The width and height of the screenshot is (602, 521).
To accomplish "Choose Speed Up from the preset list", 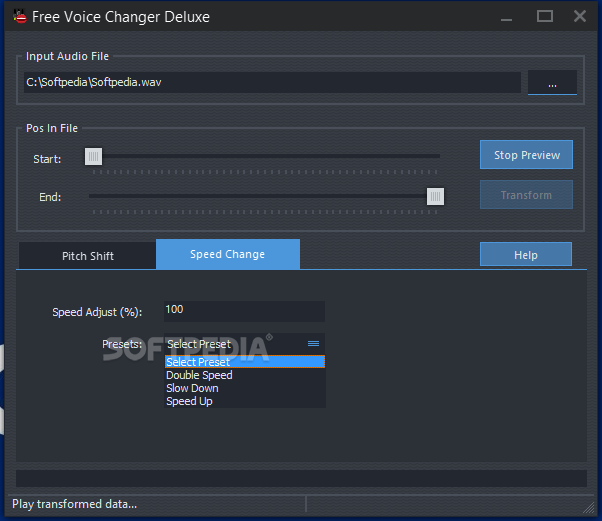I will (245, 401).
